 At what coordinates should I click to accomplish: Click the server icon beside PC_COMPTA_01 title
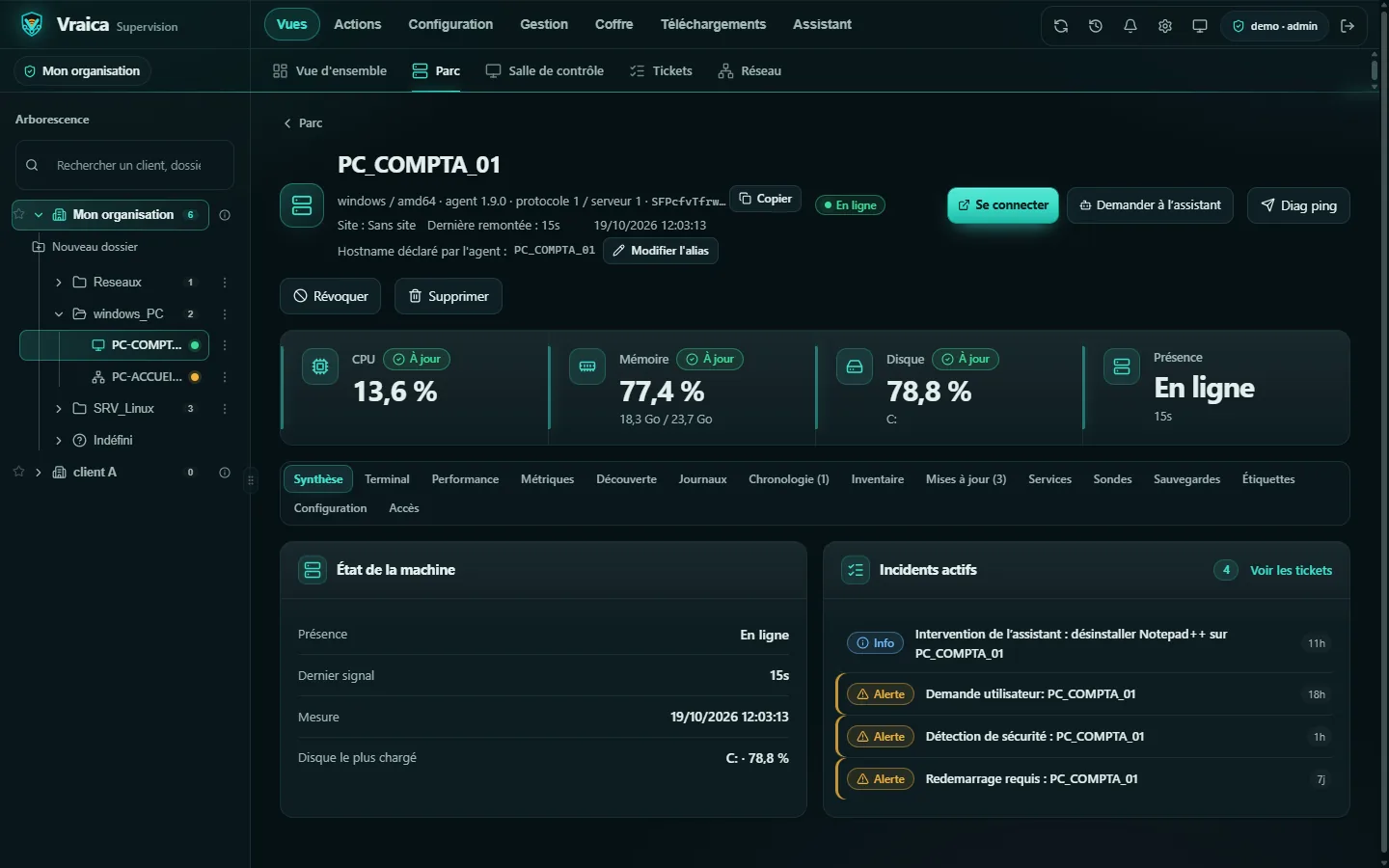point(302,205)
